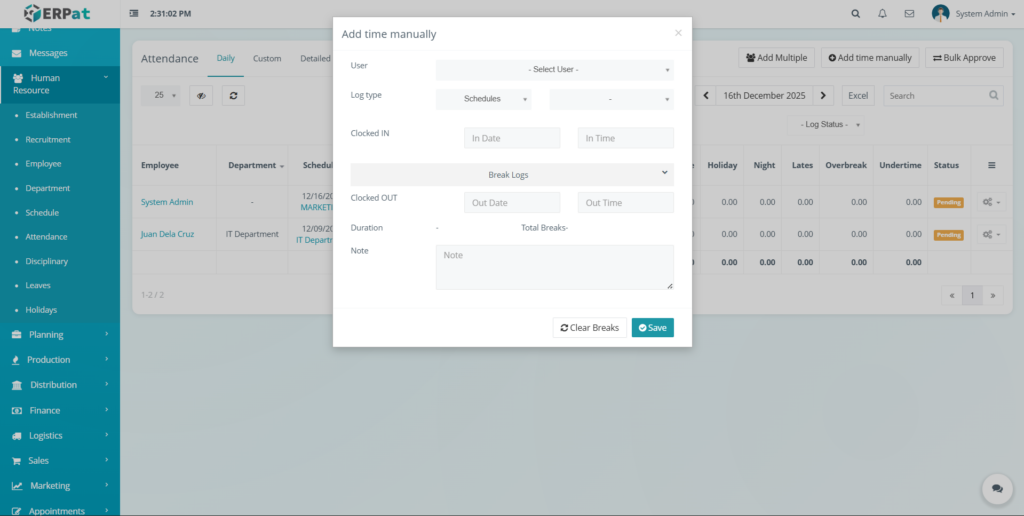
Task: Focus the In Date field
Action: [512, 138]
